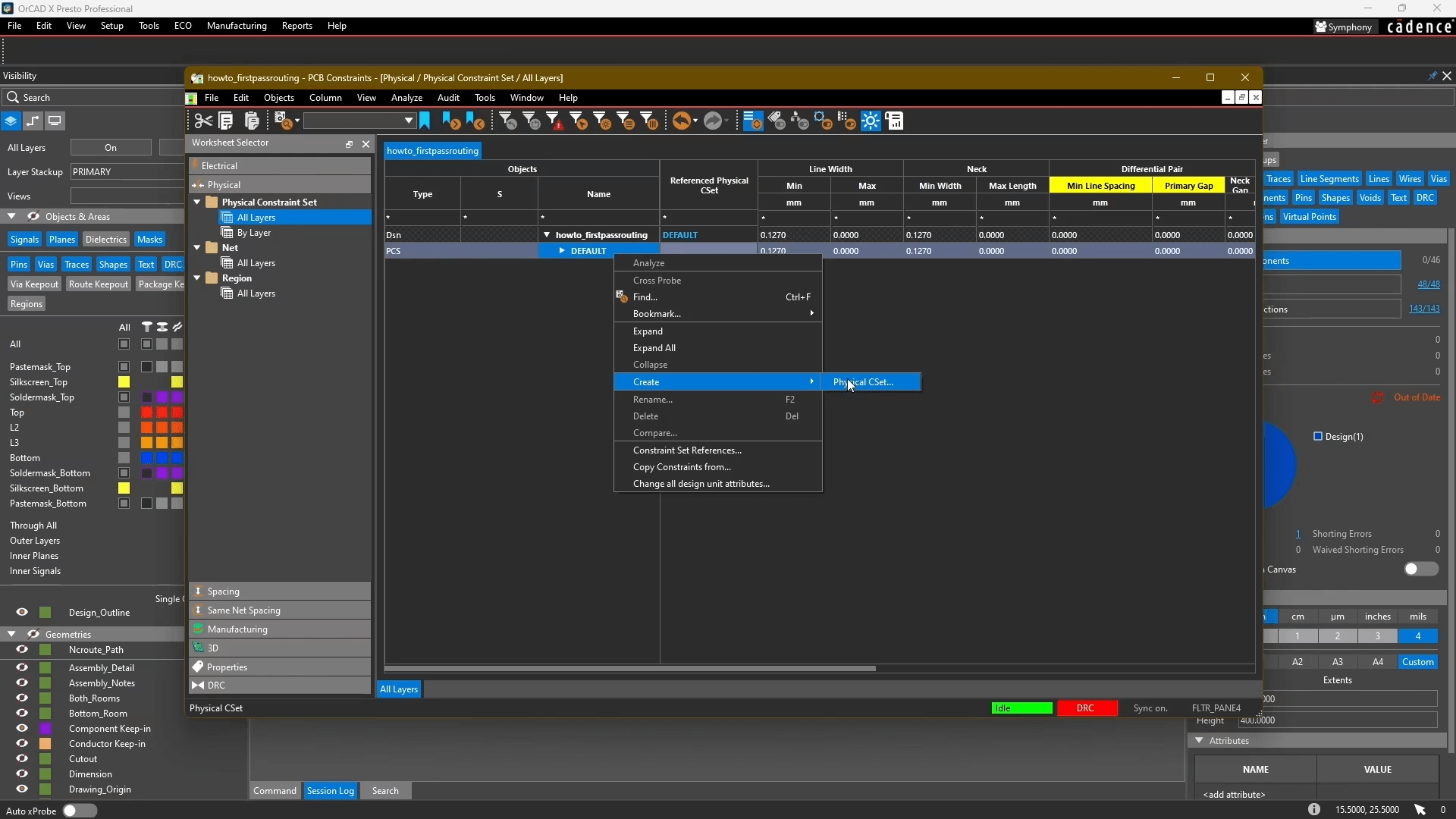Hide the Design_Outline eye toggle
This screenshot has height=819, width=1456.
[22, 612]
